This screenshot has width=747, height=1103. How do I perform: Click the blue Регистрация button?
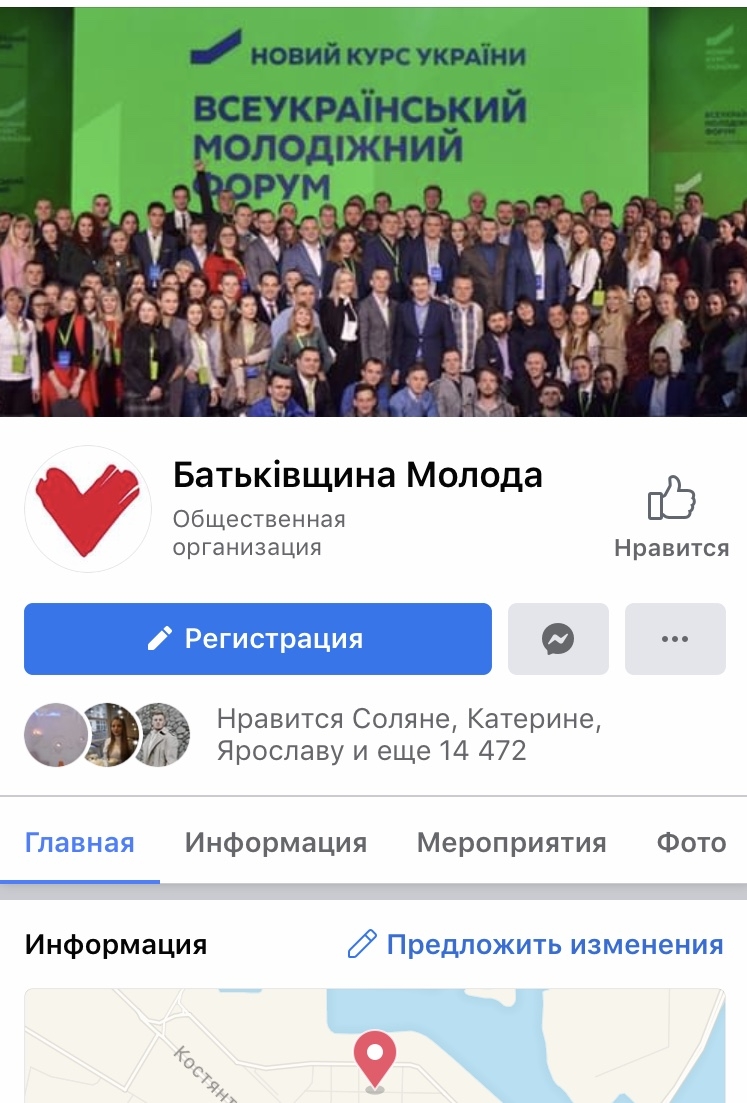(x=257, y=639)
